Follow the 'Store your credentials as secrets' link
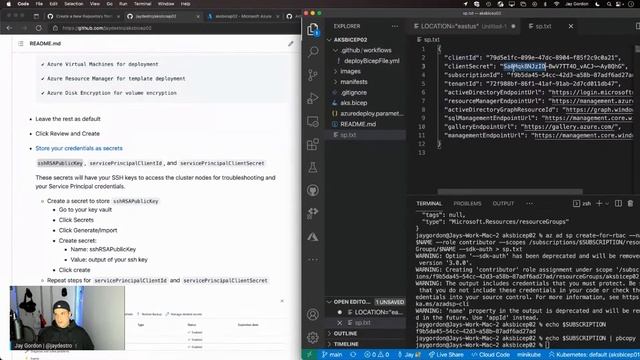Viewport: 640px width, 360px height. (79, 148)
